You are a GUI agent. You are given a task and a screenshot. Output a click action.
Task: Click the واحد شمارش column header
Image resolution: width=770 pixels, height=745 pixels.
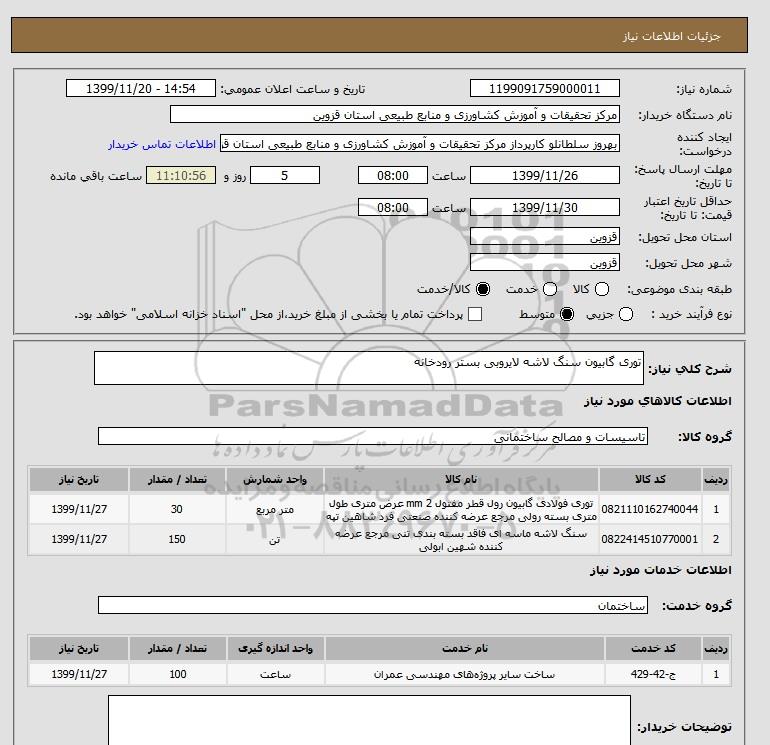(x=275, y=479)
